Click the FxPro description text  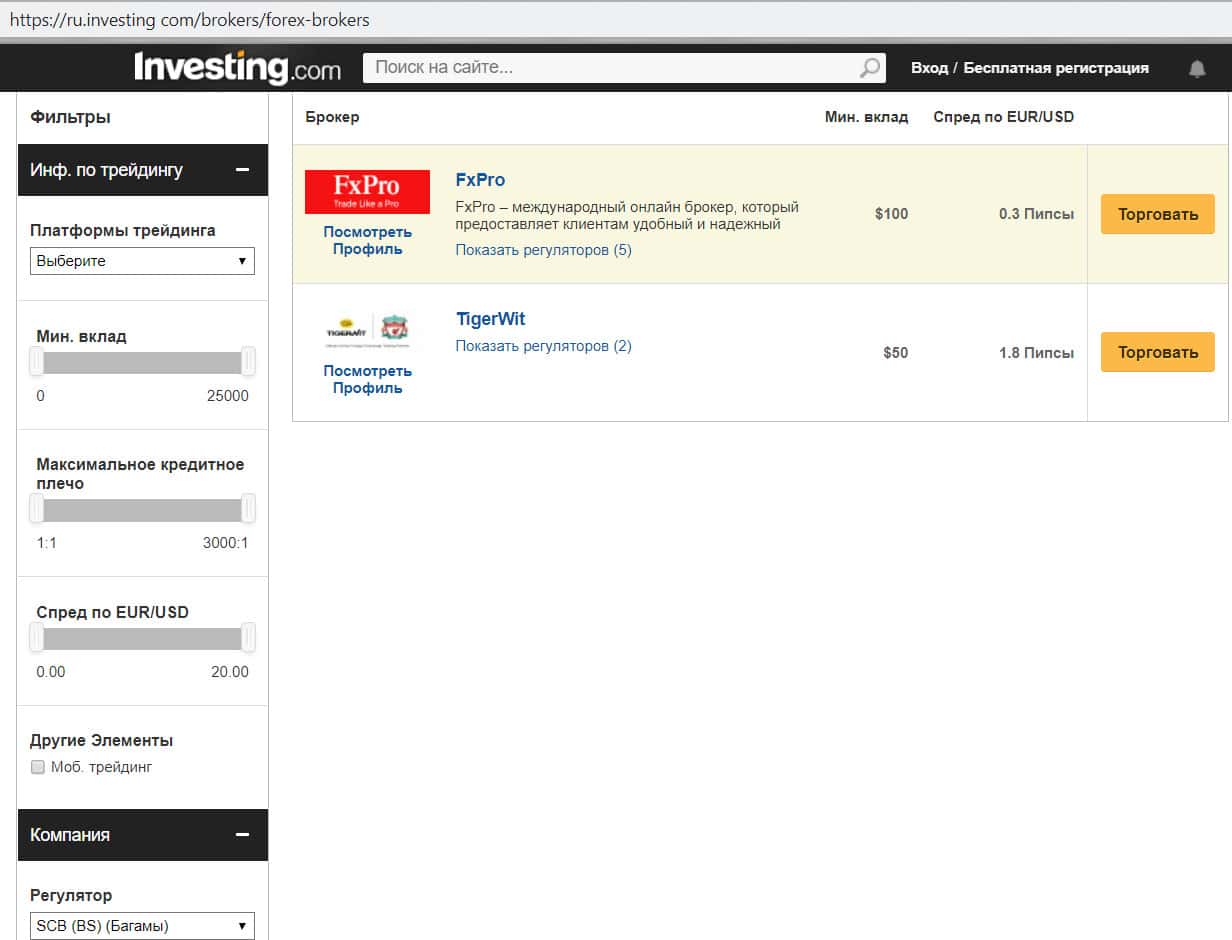coord(627,216)
